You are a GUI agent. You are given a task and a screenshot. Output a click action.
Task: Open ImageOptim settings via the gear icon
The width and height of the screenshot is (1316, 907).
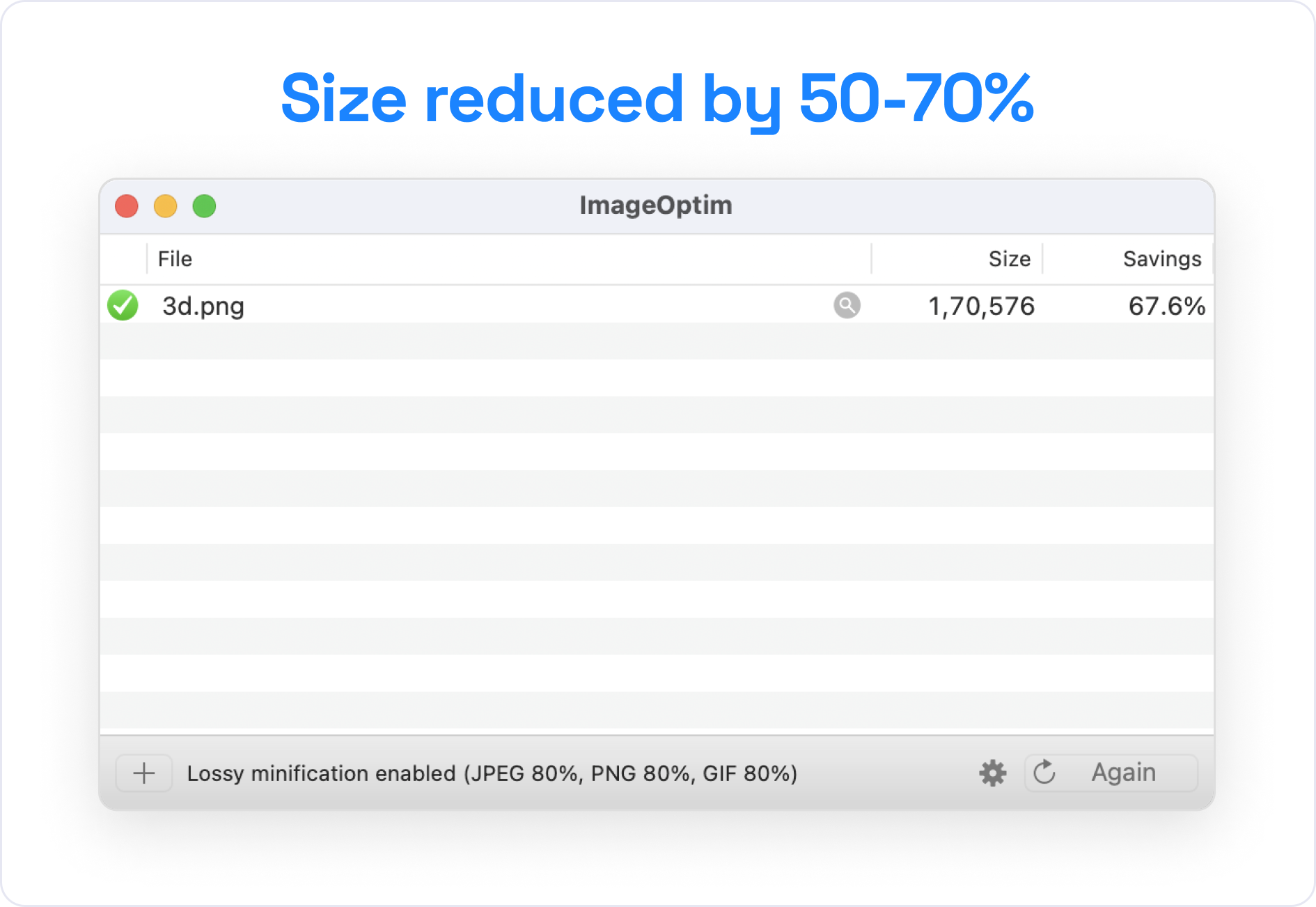[992, 773]
